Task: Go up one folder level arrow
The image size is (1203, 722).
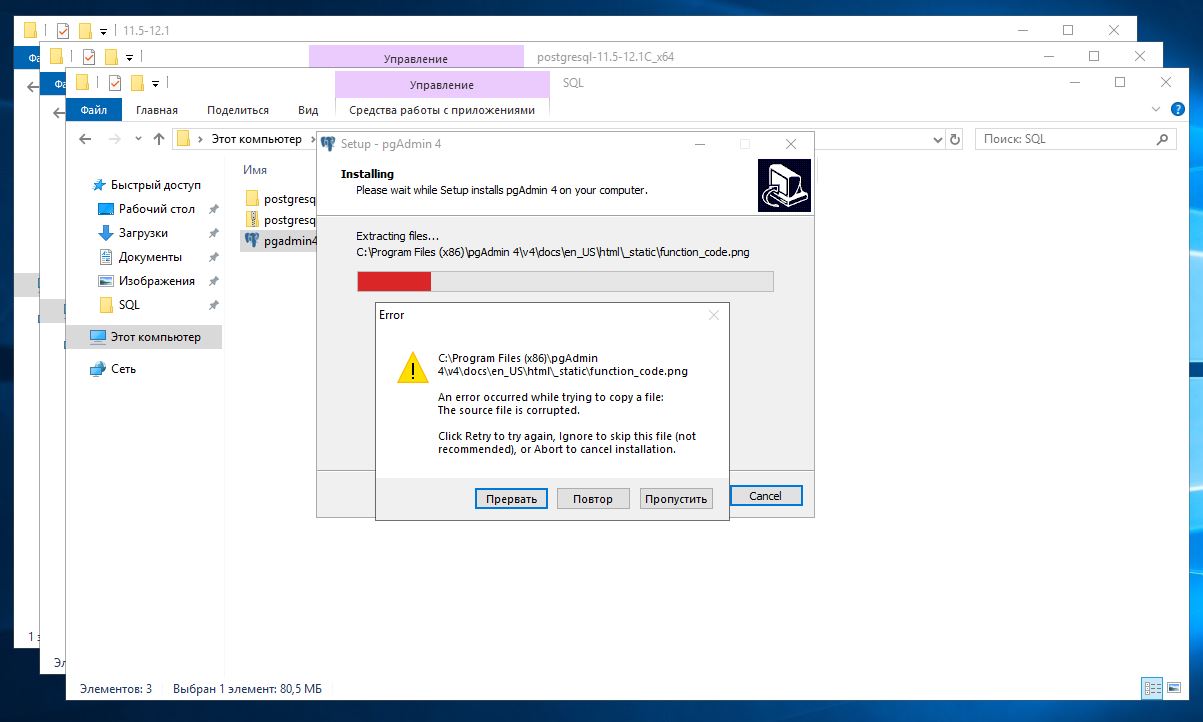Action: coord(158,139)
